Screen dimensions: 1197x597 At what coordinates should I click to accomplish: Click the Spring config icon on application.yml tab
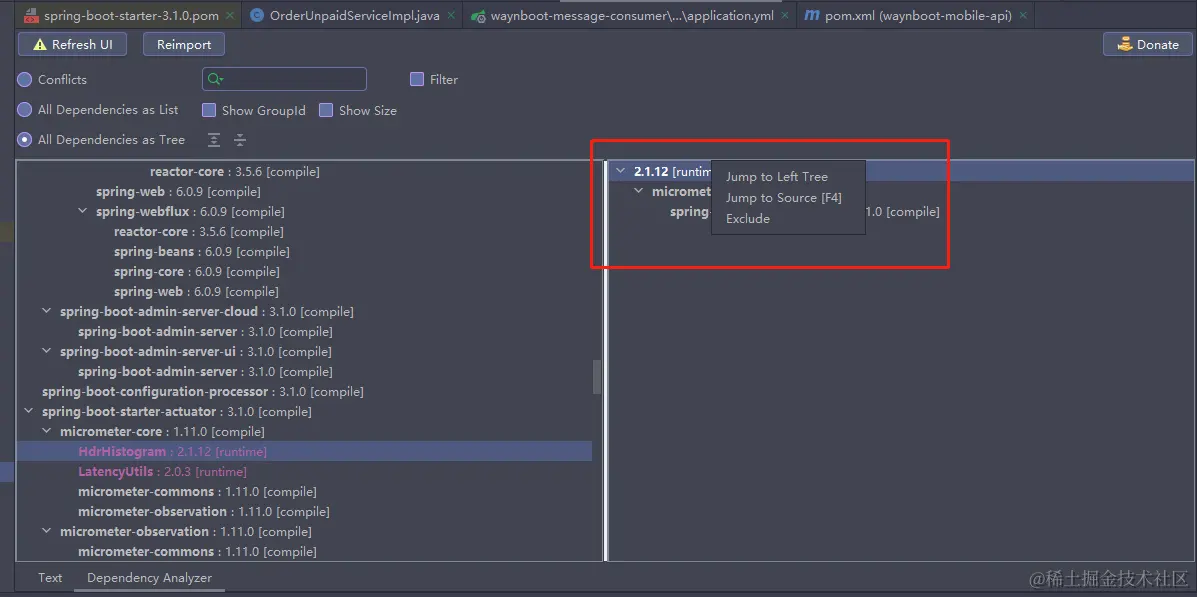click(x=478, y=16)
